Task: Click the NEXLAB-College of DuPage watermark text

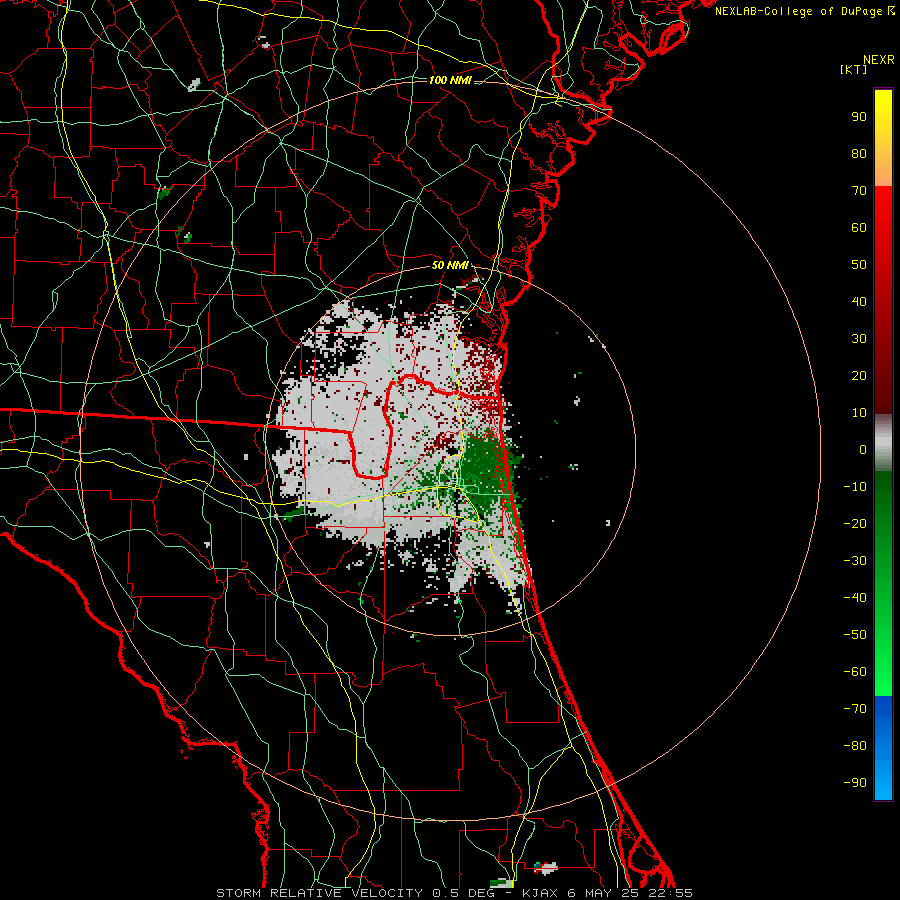Action: [x=804, y=11]
